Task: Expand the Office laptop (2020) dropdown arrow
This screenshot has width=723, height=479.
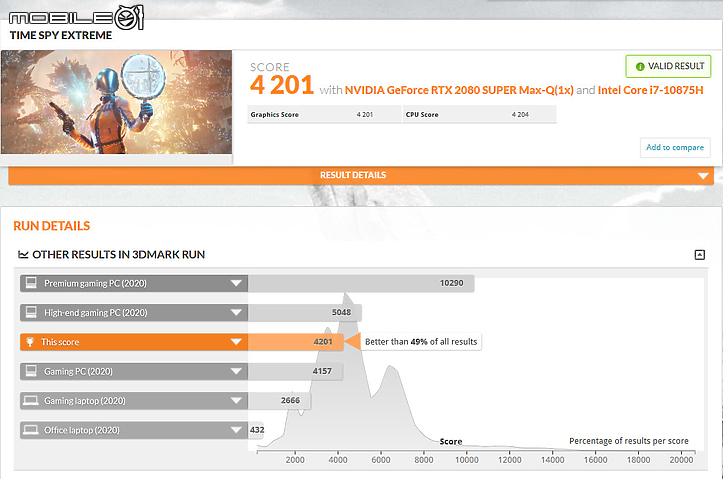Action: 236,430
